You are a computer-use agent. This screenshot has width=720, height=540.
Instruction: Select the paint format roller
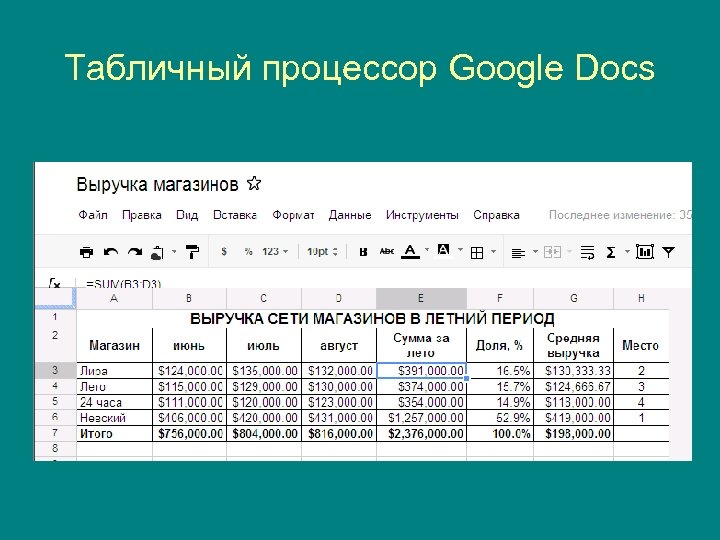[192, 252]
